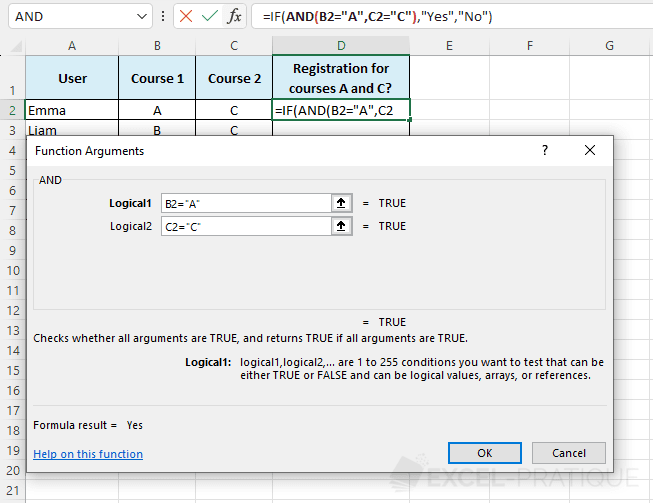Open the Name Box function dropdown arrow
This screenshot has width=653, height=503.
click(x=142, y=17)
